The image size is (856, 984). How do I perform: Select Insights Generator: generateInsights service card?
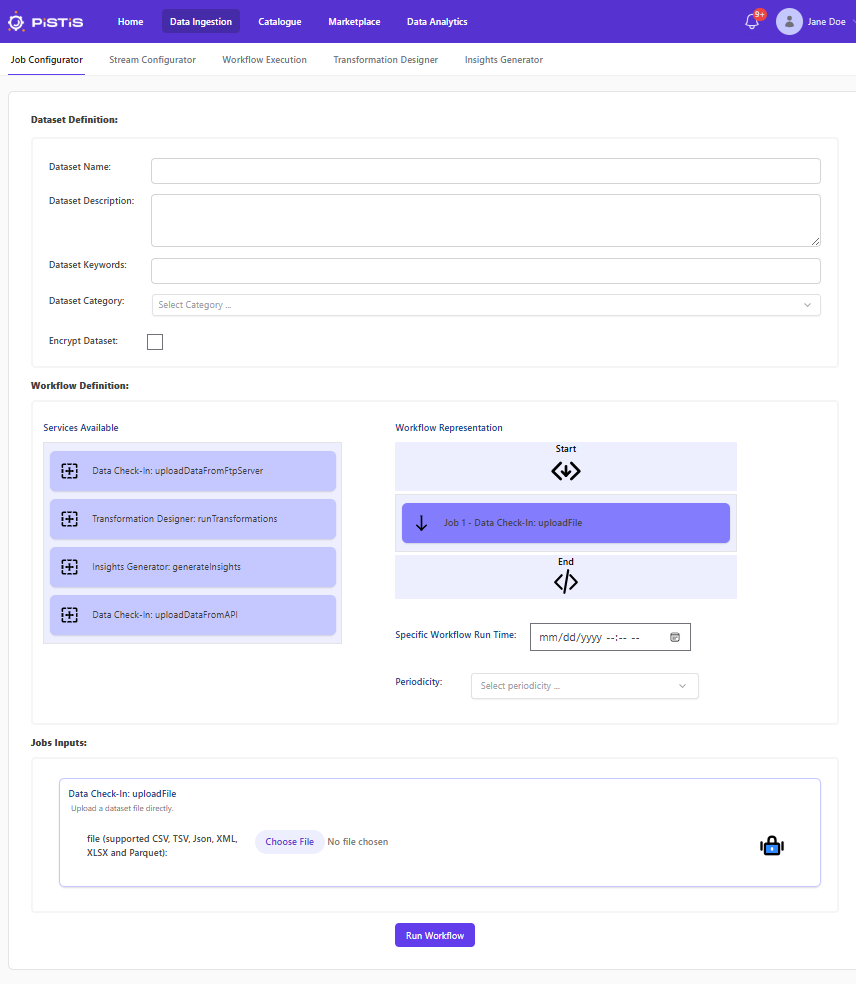point(193,567)
